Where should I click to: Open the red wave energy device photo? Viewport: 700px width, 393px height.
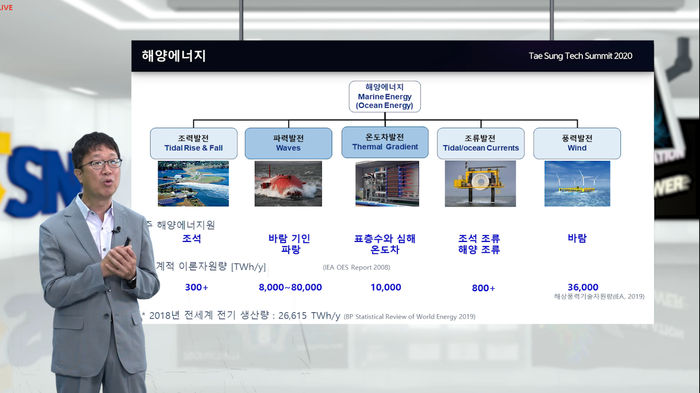[x=288, y=184]
